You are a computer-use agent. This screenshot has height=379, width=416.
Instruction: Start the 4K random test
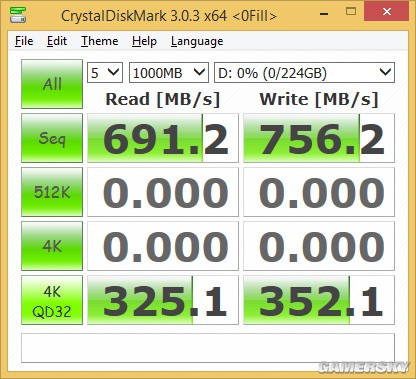52,246
